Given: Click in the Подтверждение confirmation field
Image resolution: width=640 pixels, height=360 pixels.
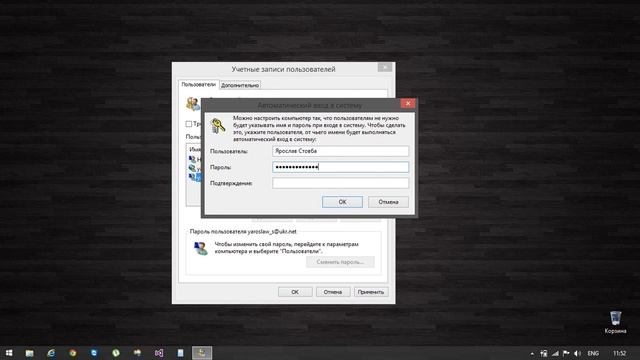Looking at the screenshot, I should pos(340,183).
